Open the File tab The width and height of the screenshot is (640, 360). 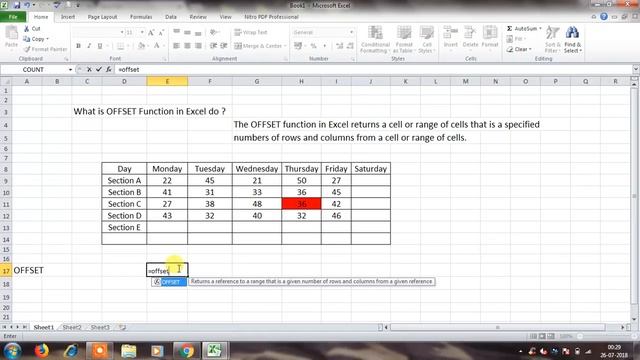click(x=13, y=17)
